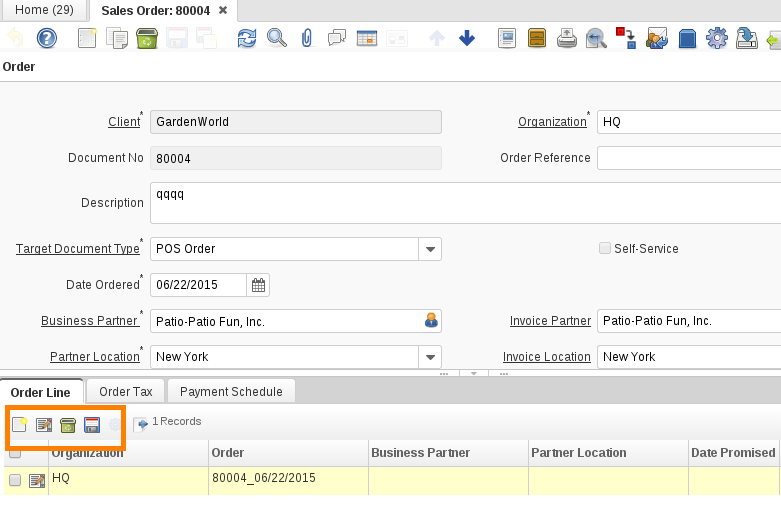Click the Help question mark icon
The image size is (781, 531).
pos(47,38)
